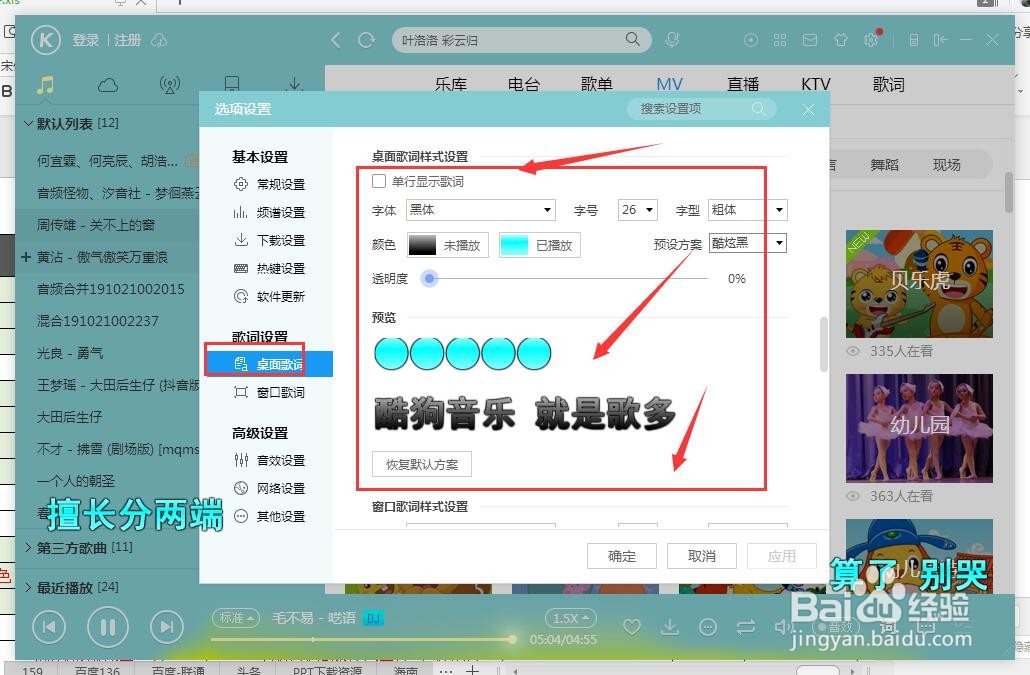This screenshot has height=675, width=1030.
Task: Switch to the KTV tab
Action: (x=815, y=84)
